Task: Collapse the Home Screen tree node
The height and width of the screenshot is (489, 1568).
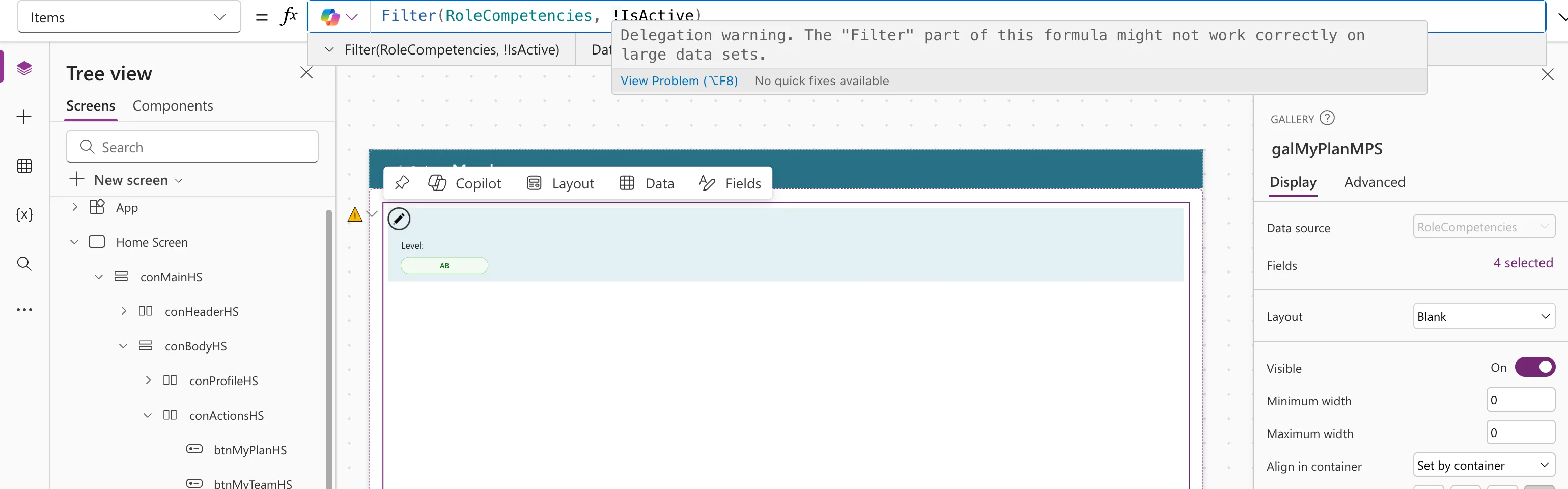Action: pos(74,242)
